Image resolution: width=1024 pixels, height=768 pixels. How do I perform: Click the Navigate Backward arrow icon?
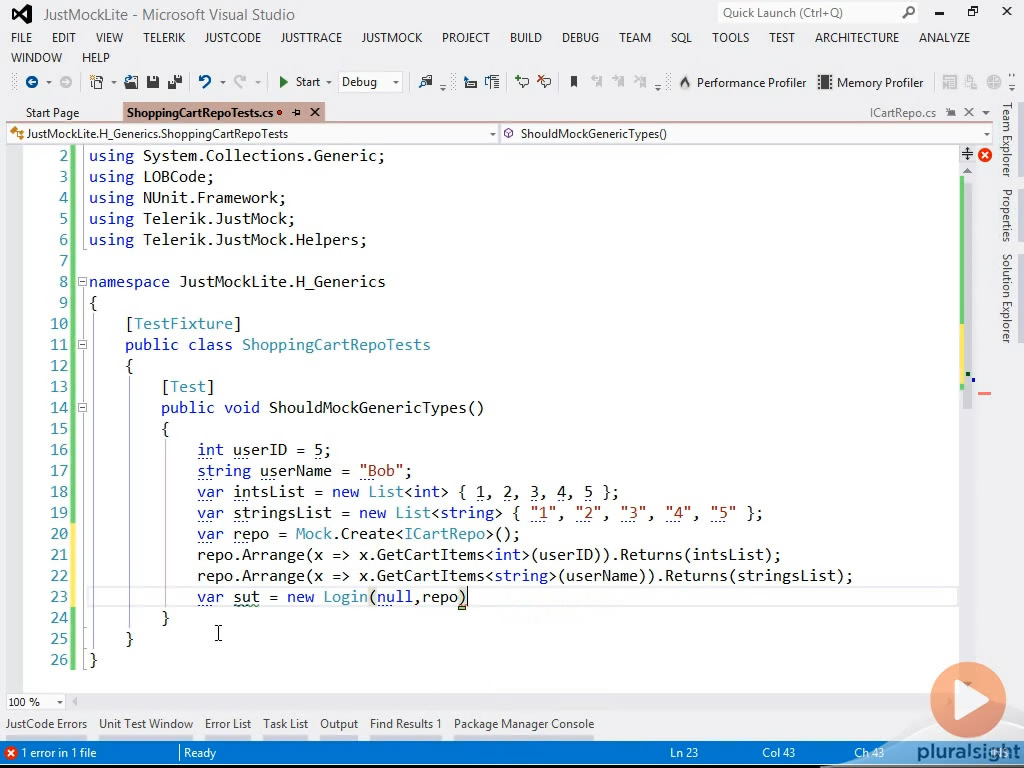[31, 82]
